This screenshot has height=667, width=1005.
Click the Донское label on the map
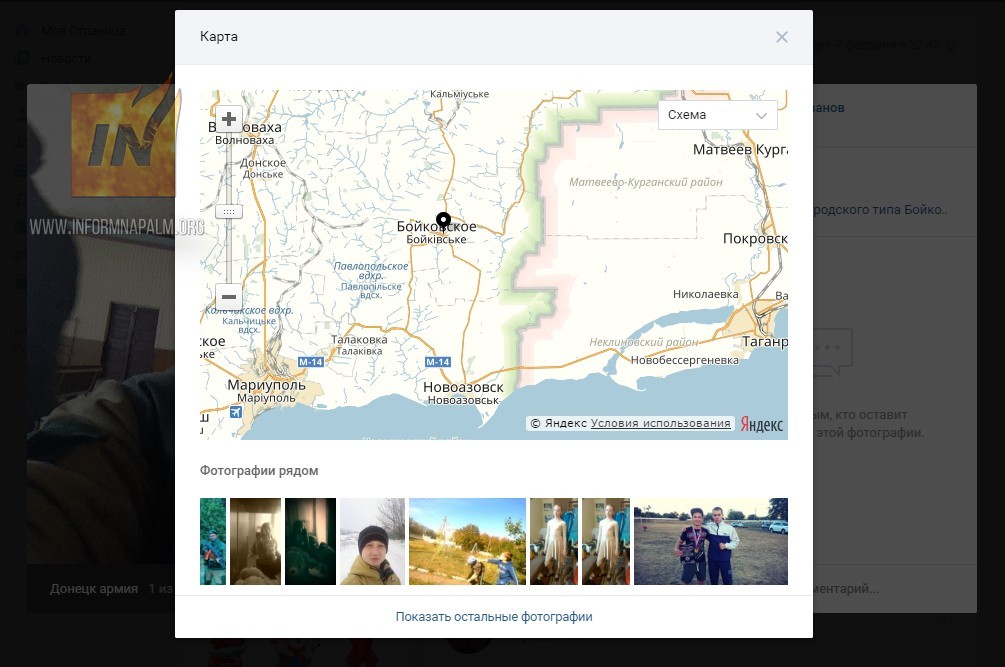[263, 163]
